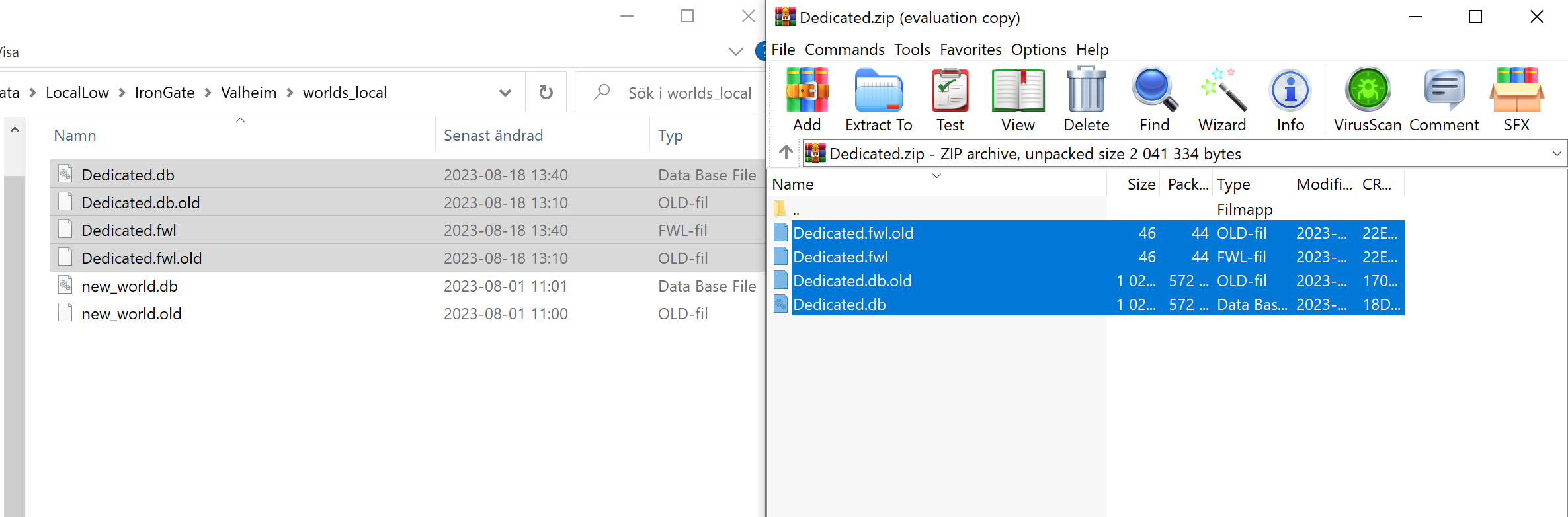Sort WinRAR list by Packed column
The height and width of the screenshot is (517, 1568).
coord(1188,184)
